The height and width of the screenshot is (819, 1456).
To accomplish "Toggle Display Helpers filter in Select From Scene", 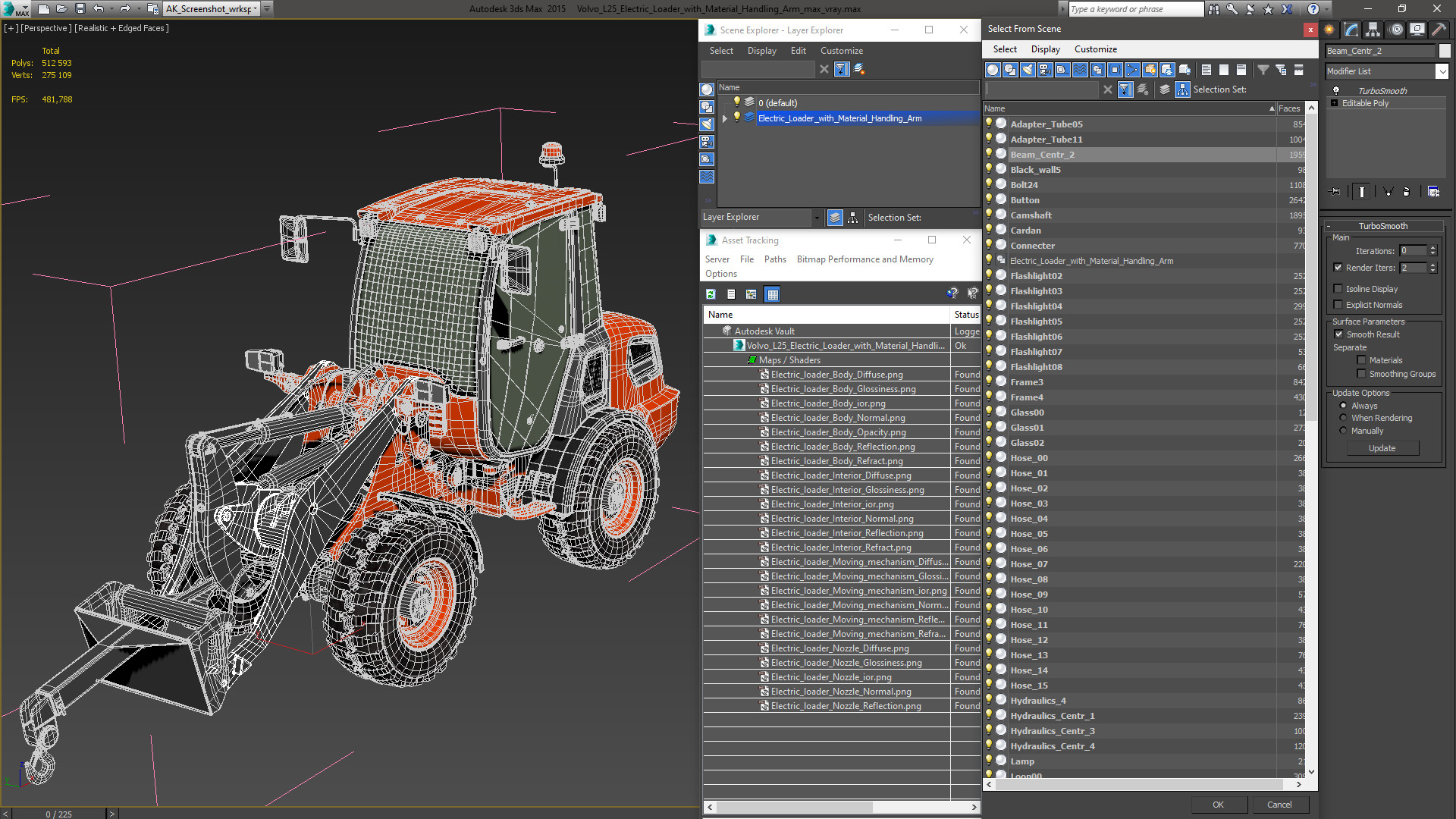I will [1062, 70].
